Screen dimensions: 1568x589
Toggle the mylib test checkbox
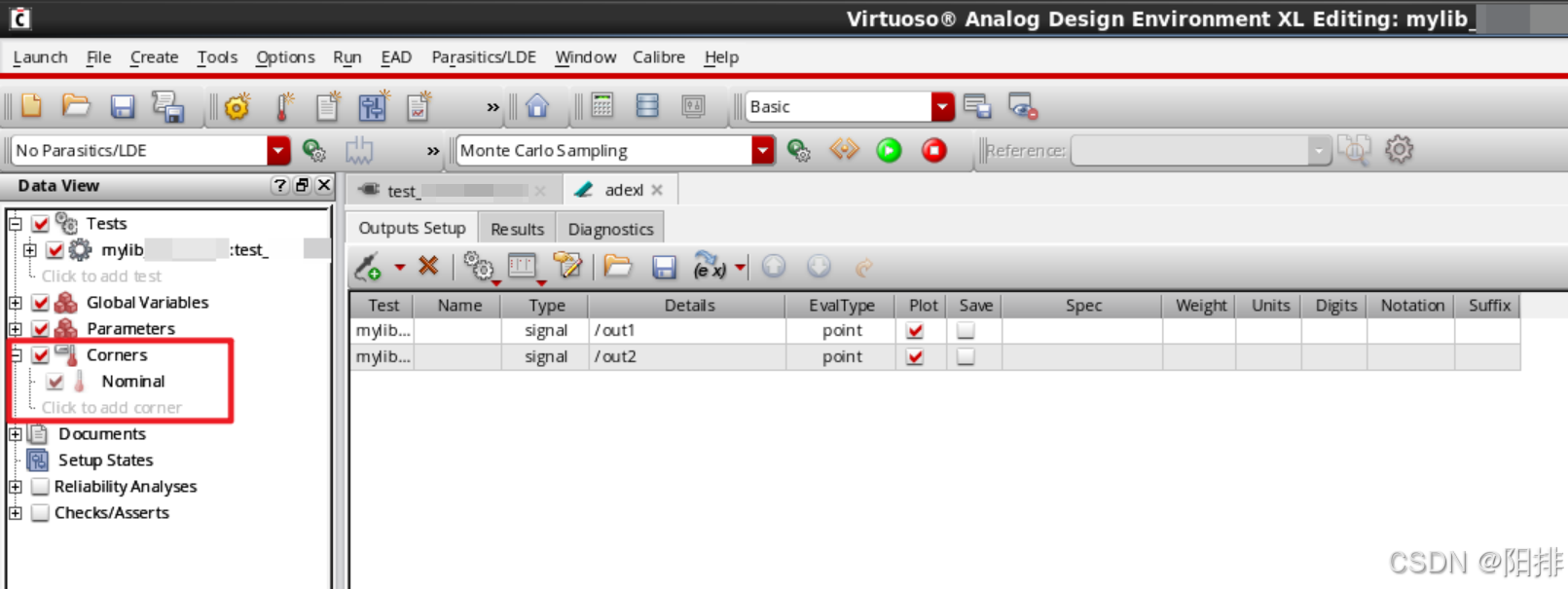(x=55, y=250)
